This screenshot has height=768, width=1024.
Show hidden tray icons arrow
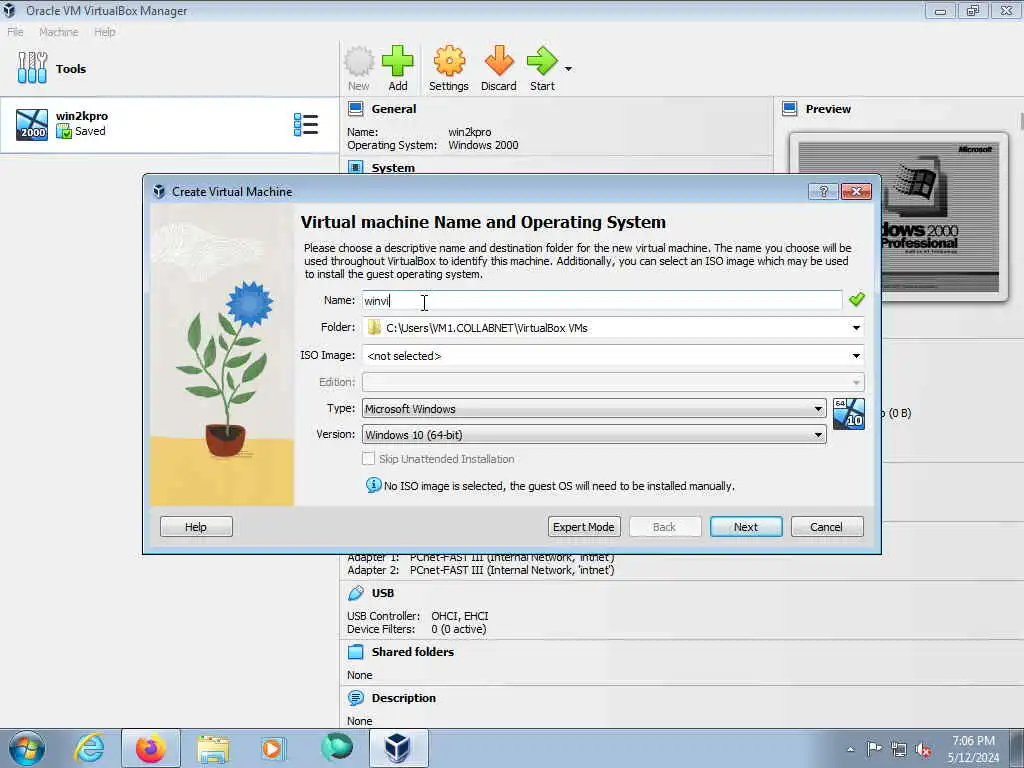pos(850,750)
